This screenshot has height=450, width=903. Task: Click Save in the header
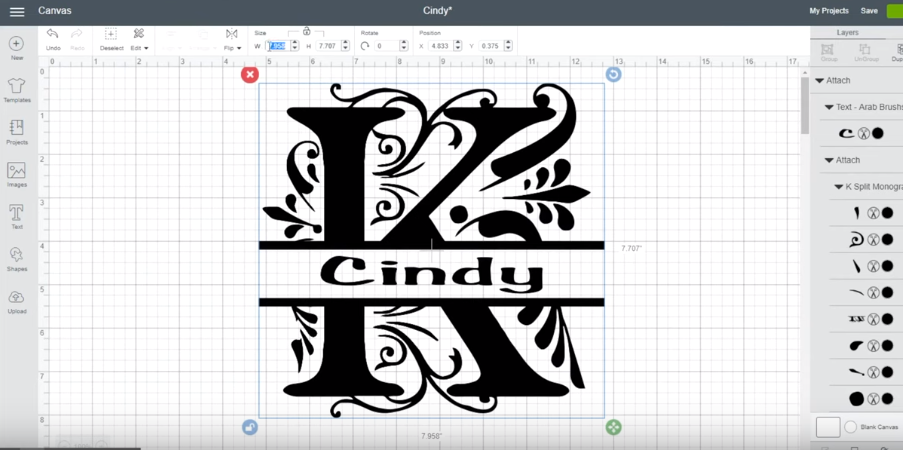(x=869, y=11)
